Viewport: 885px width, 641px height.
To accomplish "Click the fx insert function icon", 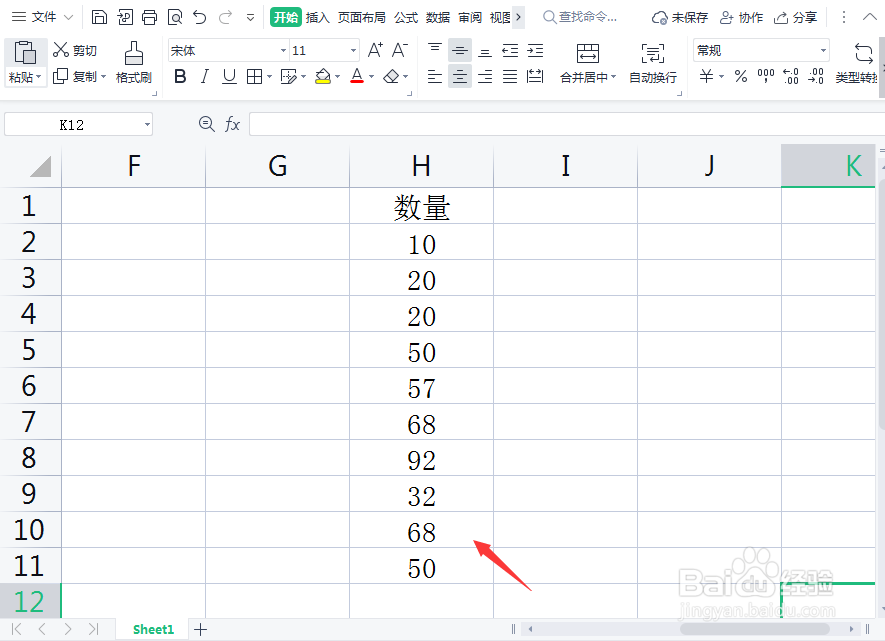I will [232, 124].
